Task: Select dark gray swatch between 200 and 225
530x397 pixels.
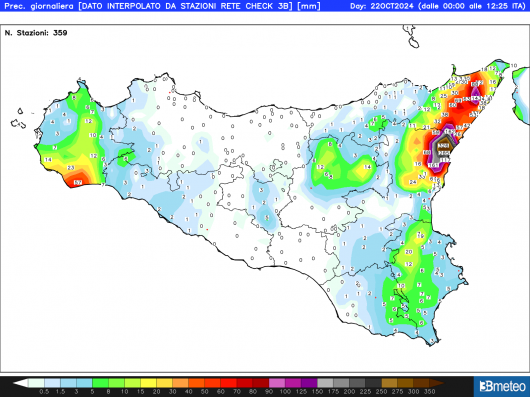Action: [x=357, y=383]
